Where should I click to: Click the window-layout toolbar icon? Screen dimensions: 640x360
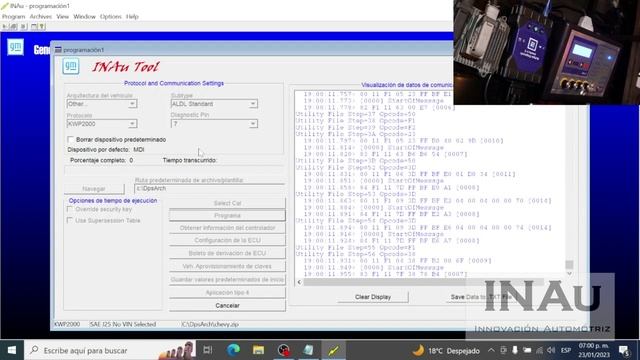pyautogui.click(x=34, y=27)
